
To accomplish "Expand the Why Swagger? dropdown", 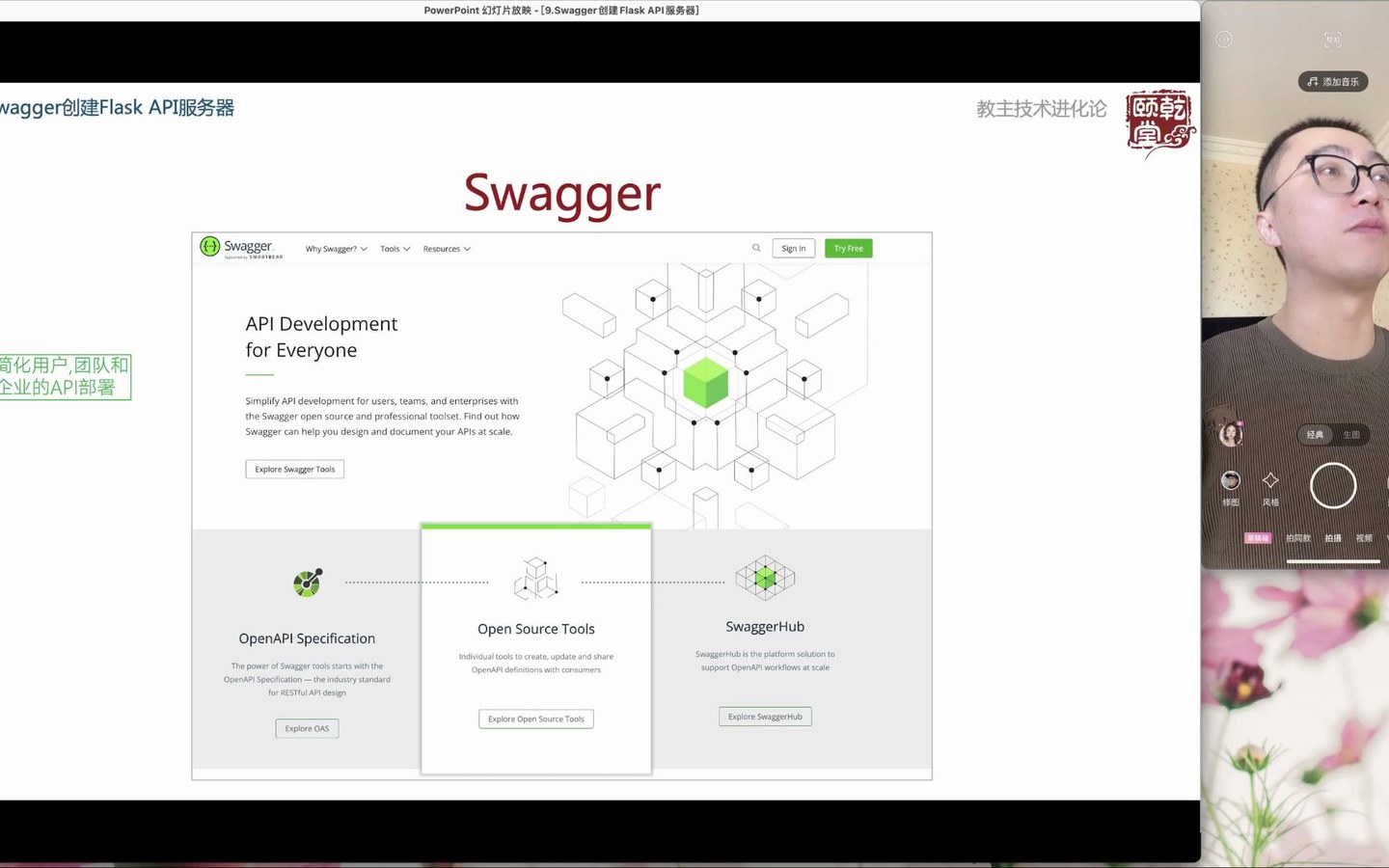I will pos(336,249).
